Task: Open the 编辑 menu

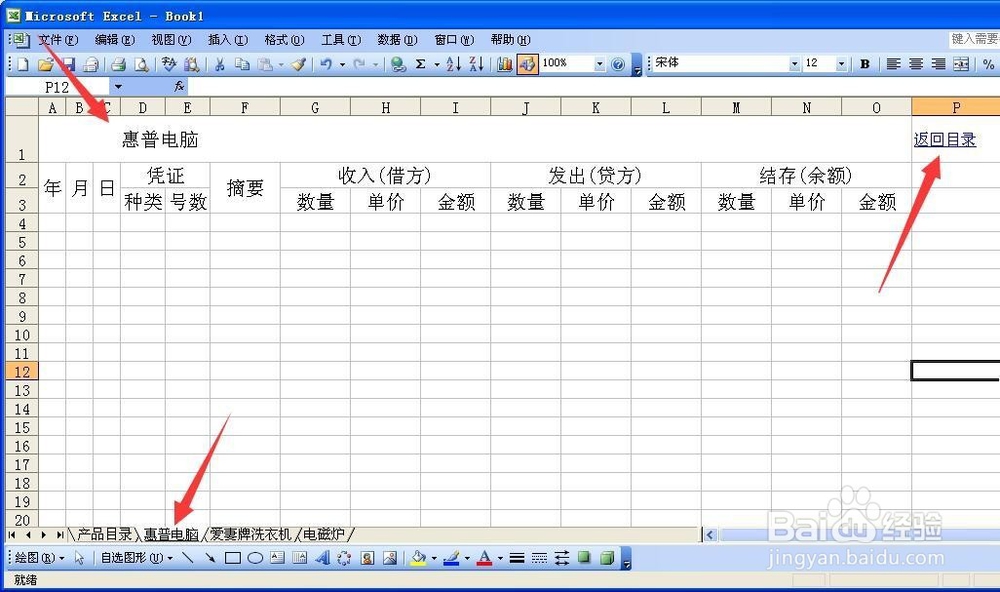Action: pos(115,40)
